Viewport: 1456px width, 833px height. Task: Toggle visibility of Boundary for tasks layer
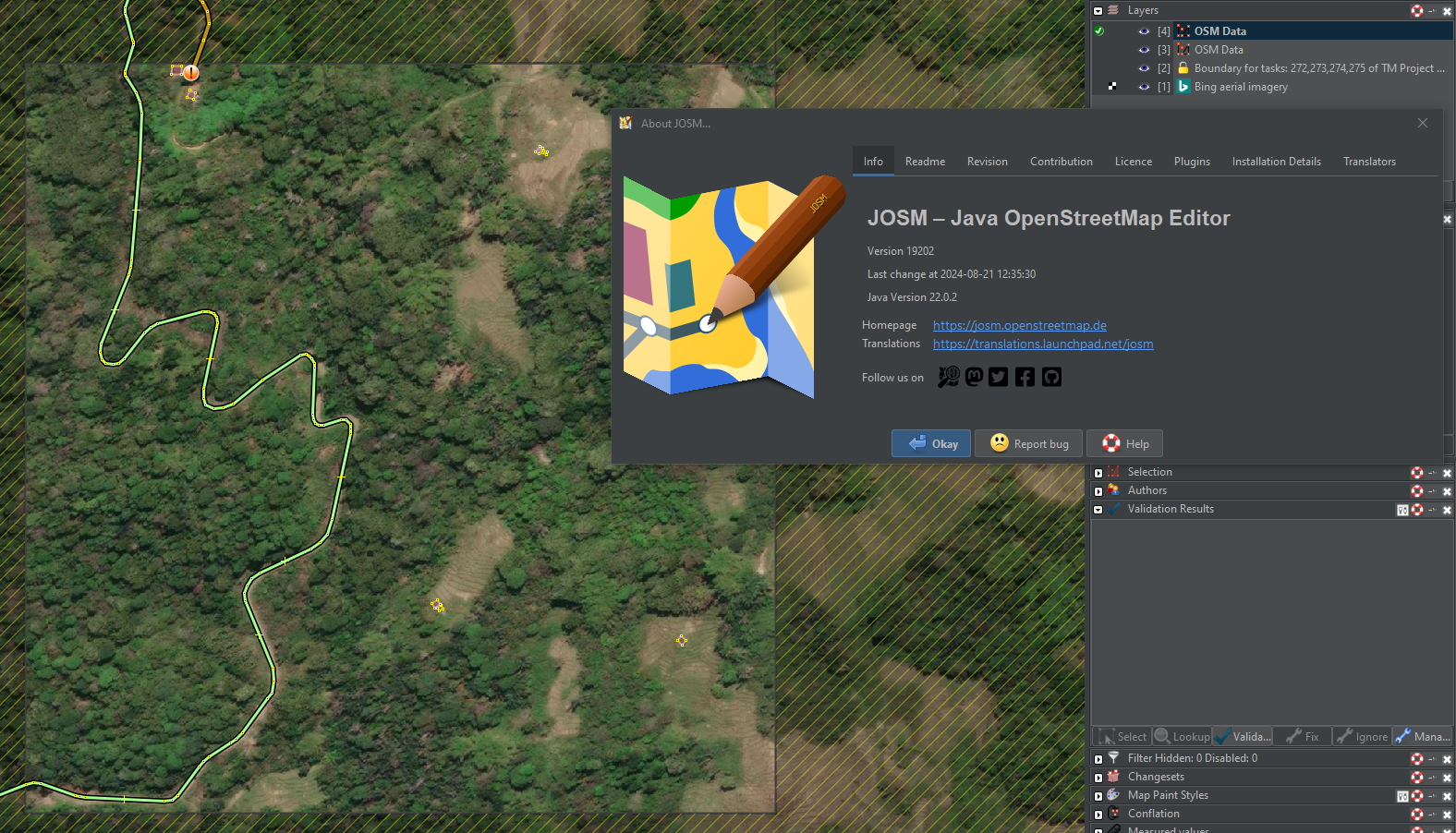point(1144,68)
